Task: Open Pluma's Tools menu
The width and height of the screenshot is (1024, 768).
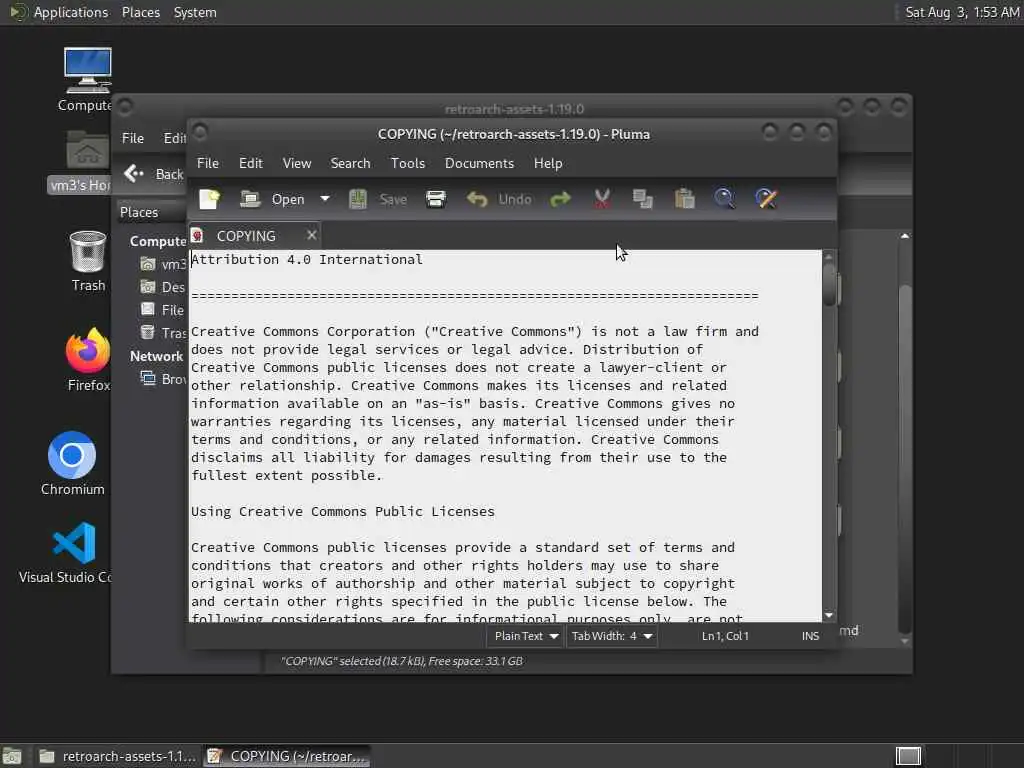Action: pos(408,163)
